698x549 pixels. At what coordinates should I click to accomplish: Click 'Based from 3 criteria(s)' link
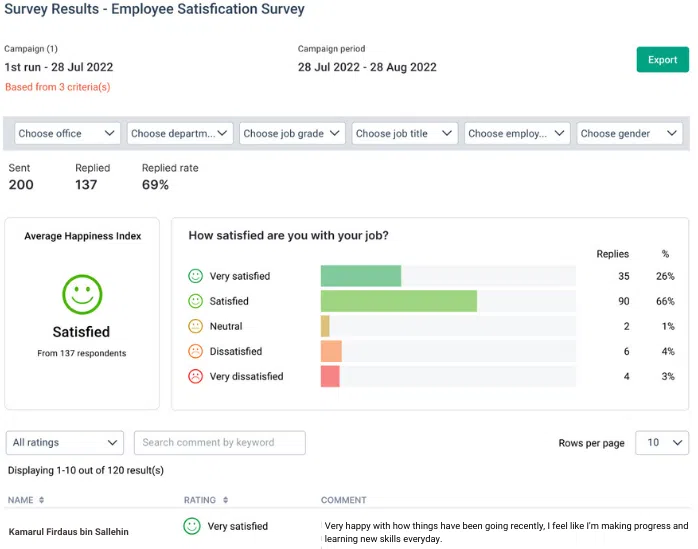(57, 87)
